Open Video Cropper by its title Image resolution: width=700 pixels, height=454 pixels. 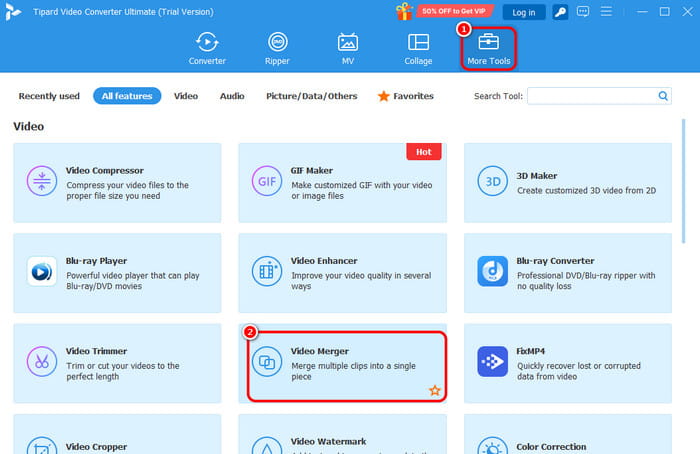96,446
